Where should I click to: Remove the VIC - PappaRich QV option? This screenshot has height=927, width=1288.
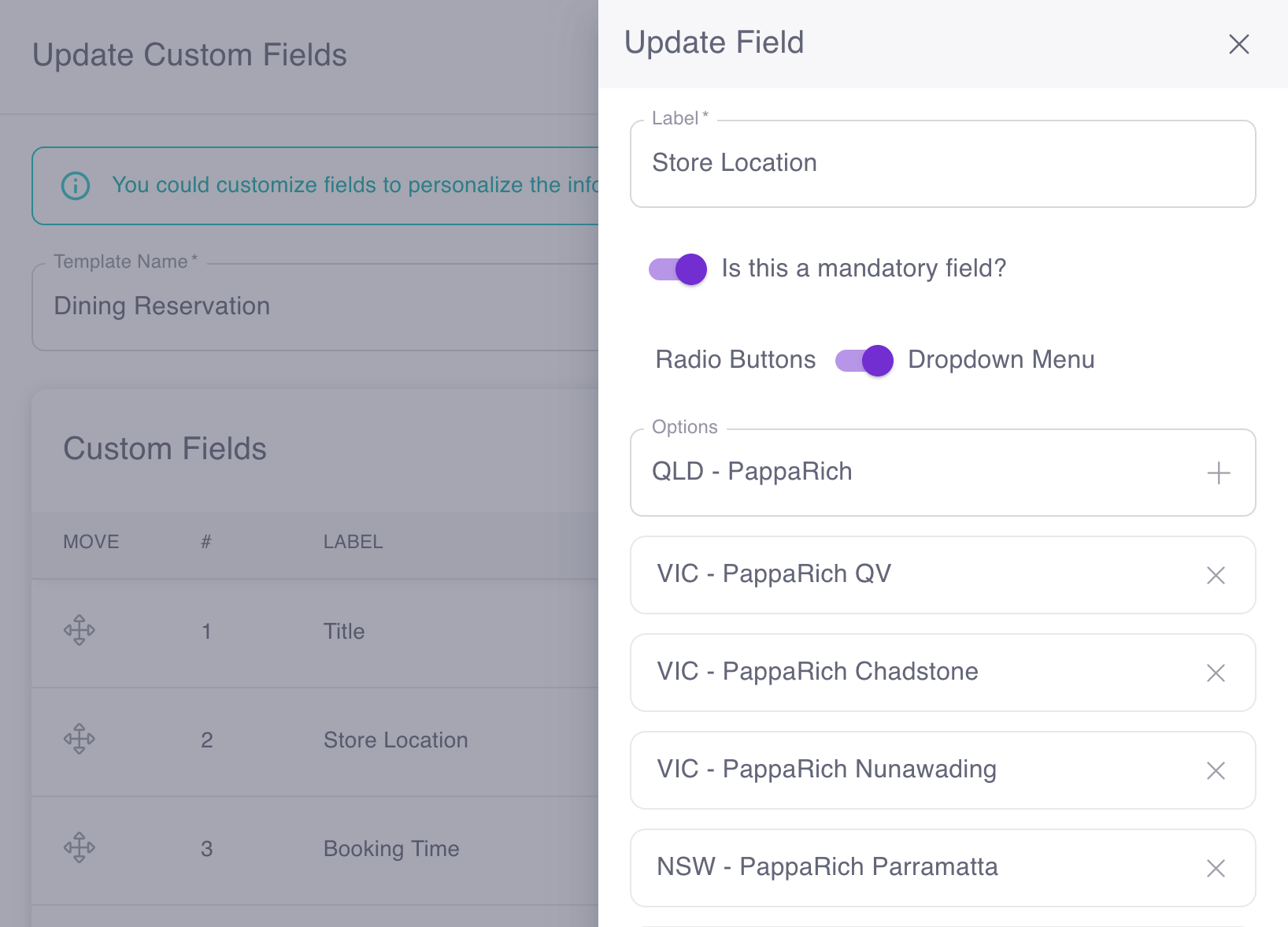point(1216,575)
